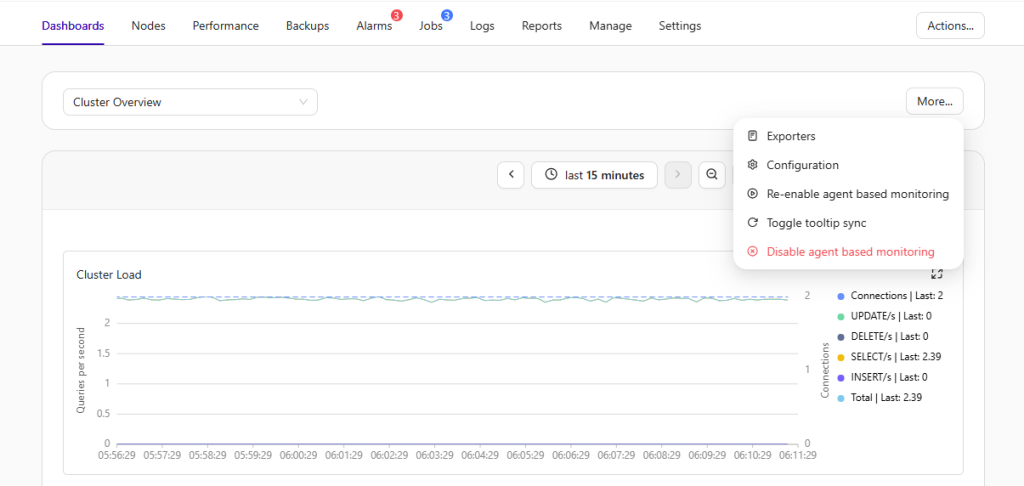Switch to the Nodes tab

click(148, 26)
